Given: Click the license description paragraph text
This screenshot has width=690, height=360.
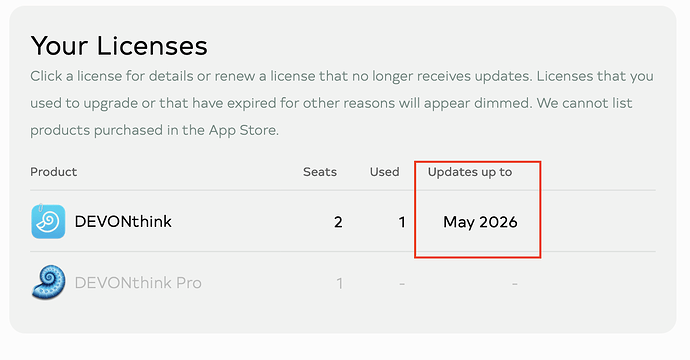Looking at the screenshot, I should pyautogui.click(x=342, y=103).
